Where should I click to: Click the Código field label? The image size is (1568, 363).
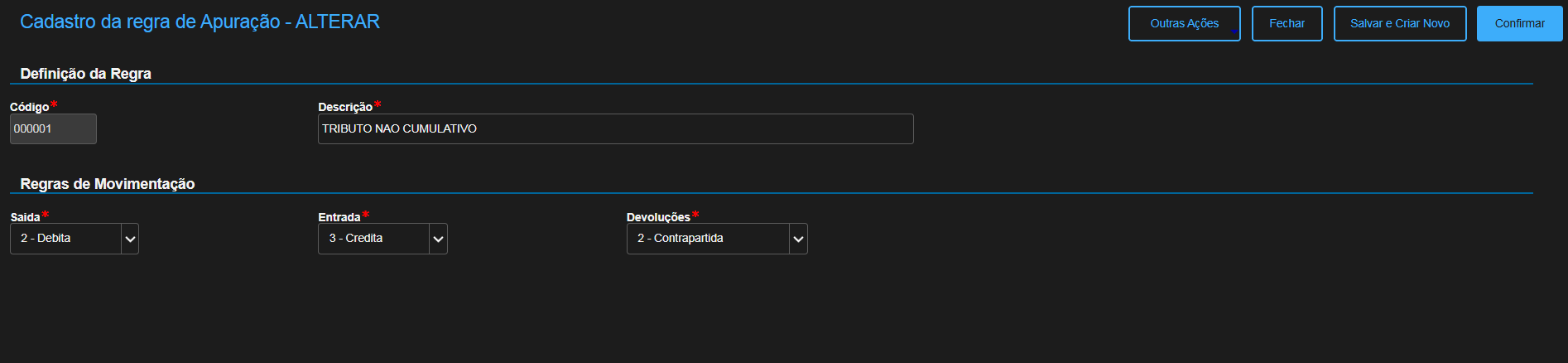[29, 107]
